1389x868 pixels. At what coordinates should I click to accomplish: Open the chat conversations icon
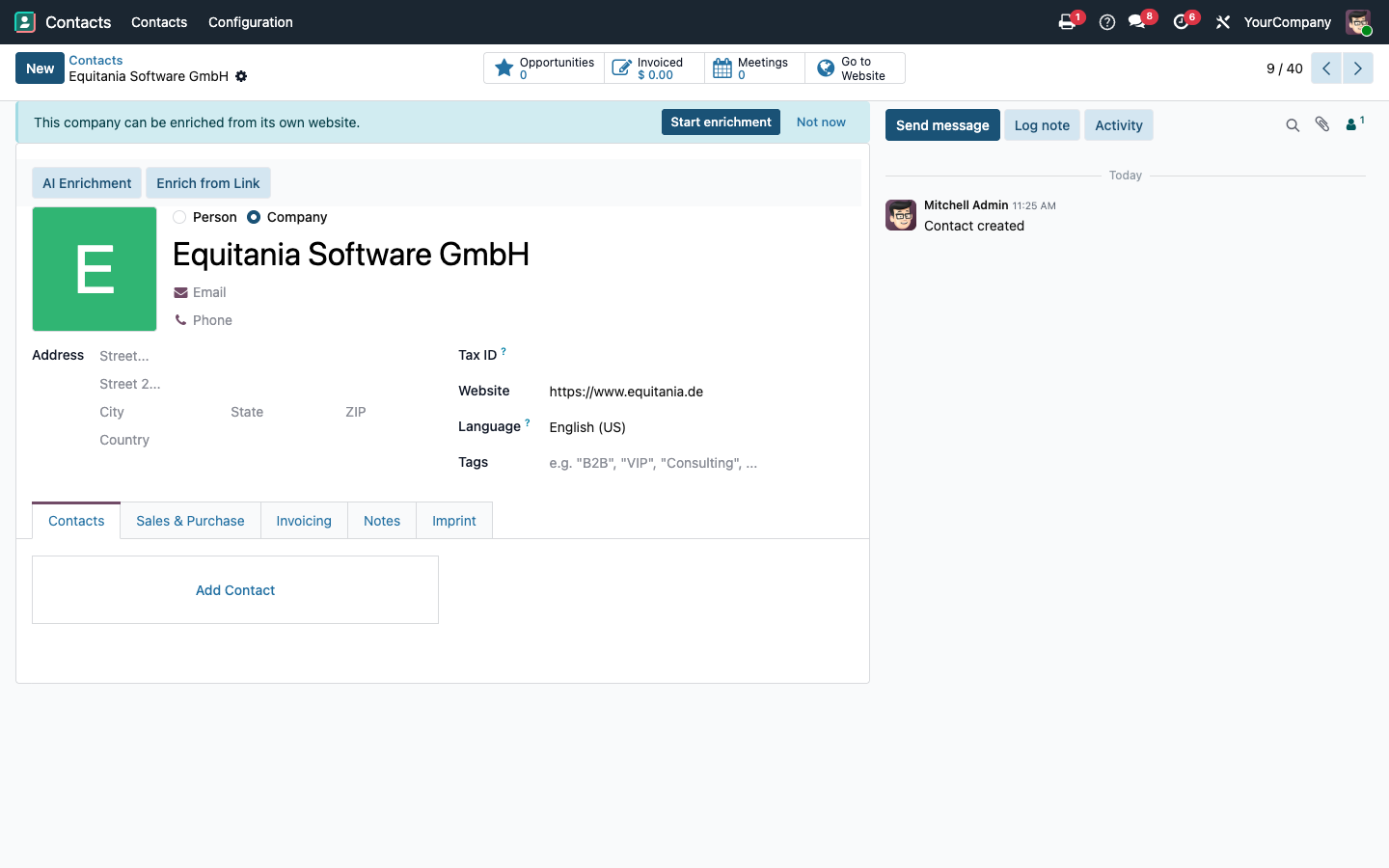(1137, 22)
